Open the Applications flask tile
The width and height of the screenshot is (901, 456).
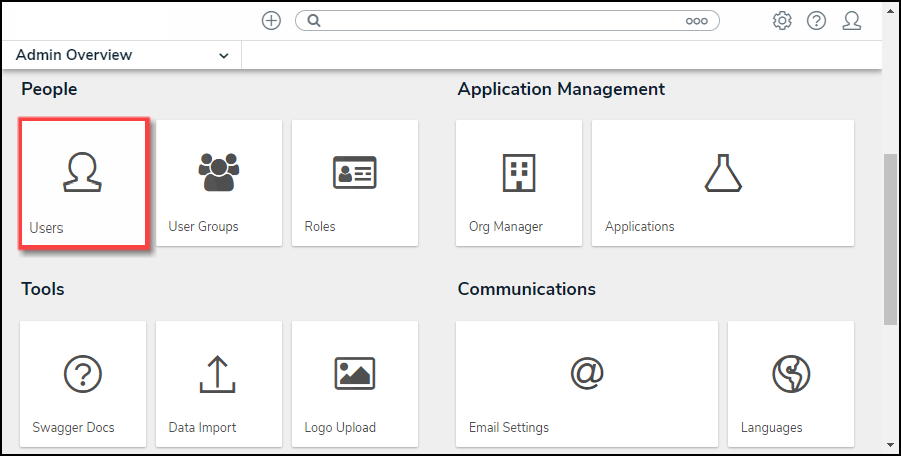(723, 183)
